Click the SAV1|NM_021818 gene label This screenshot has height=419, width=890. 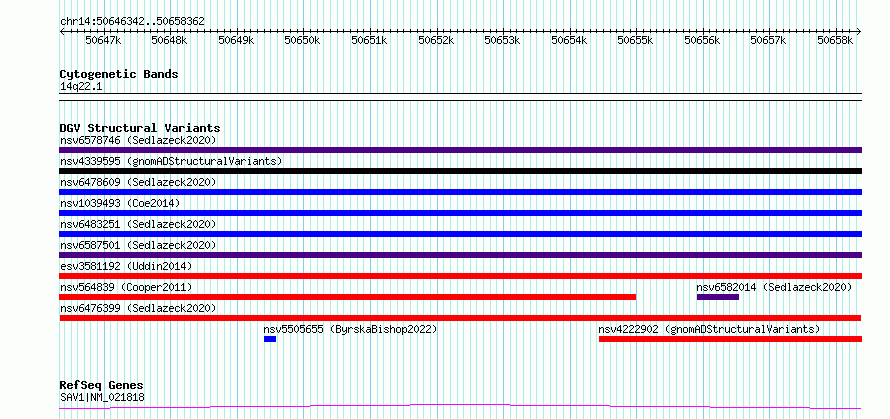(x=102, y=397)
